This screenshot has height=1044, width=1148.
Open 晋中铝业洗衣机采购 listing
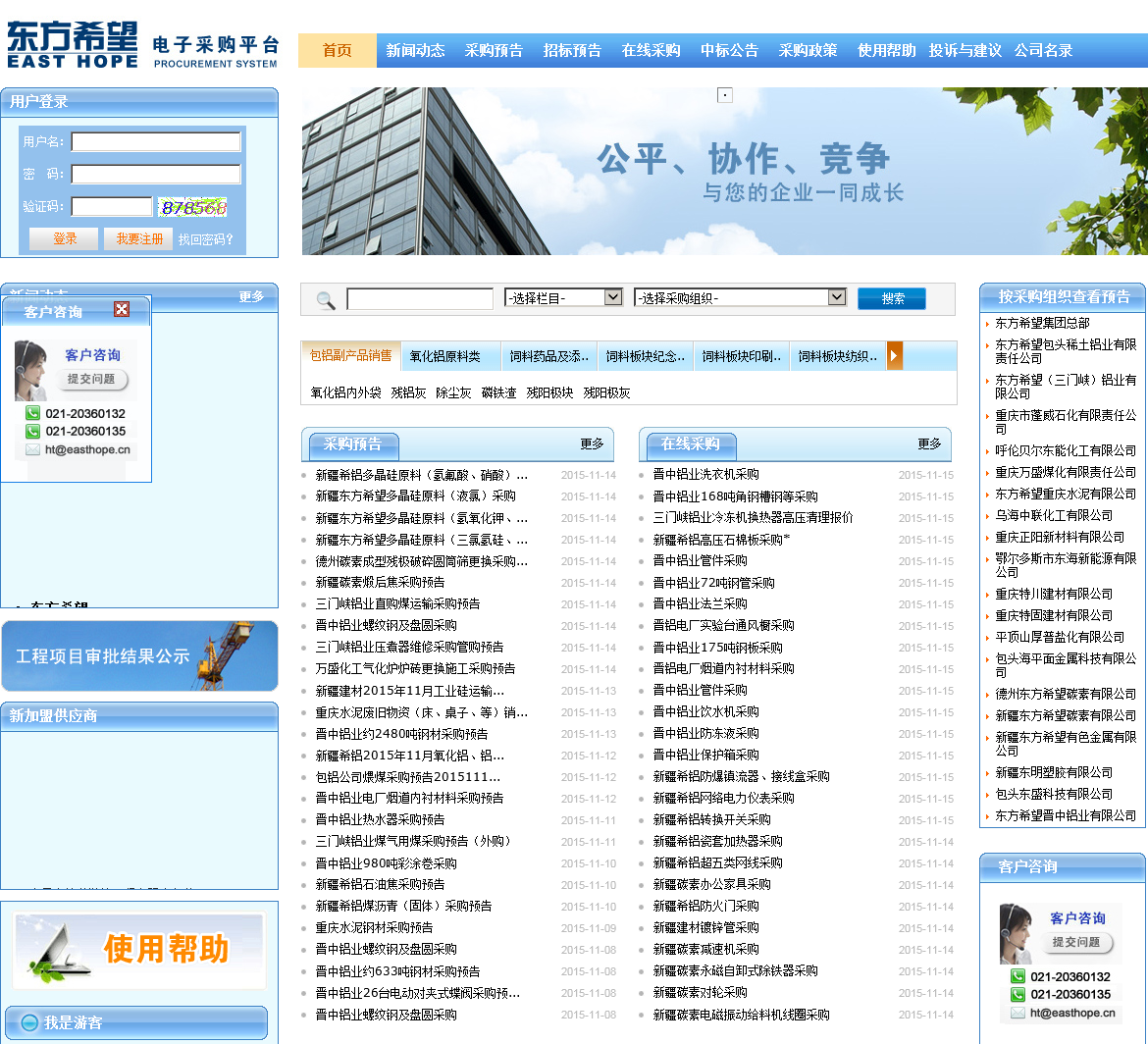pos(705,475)
